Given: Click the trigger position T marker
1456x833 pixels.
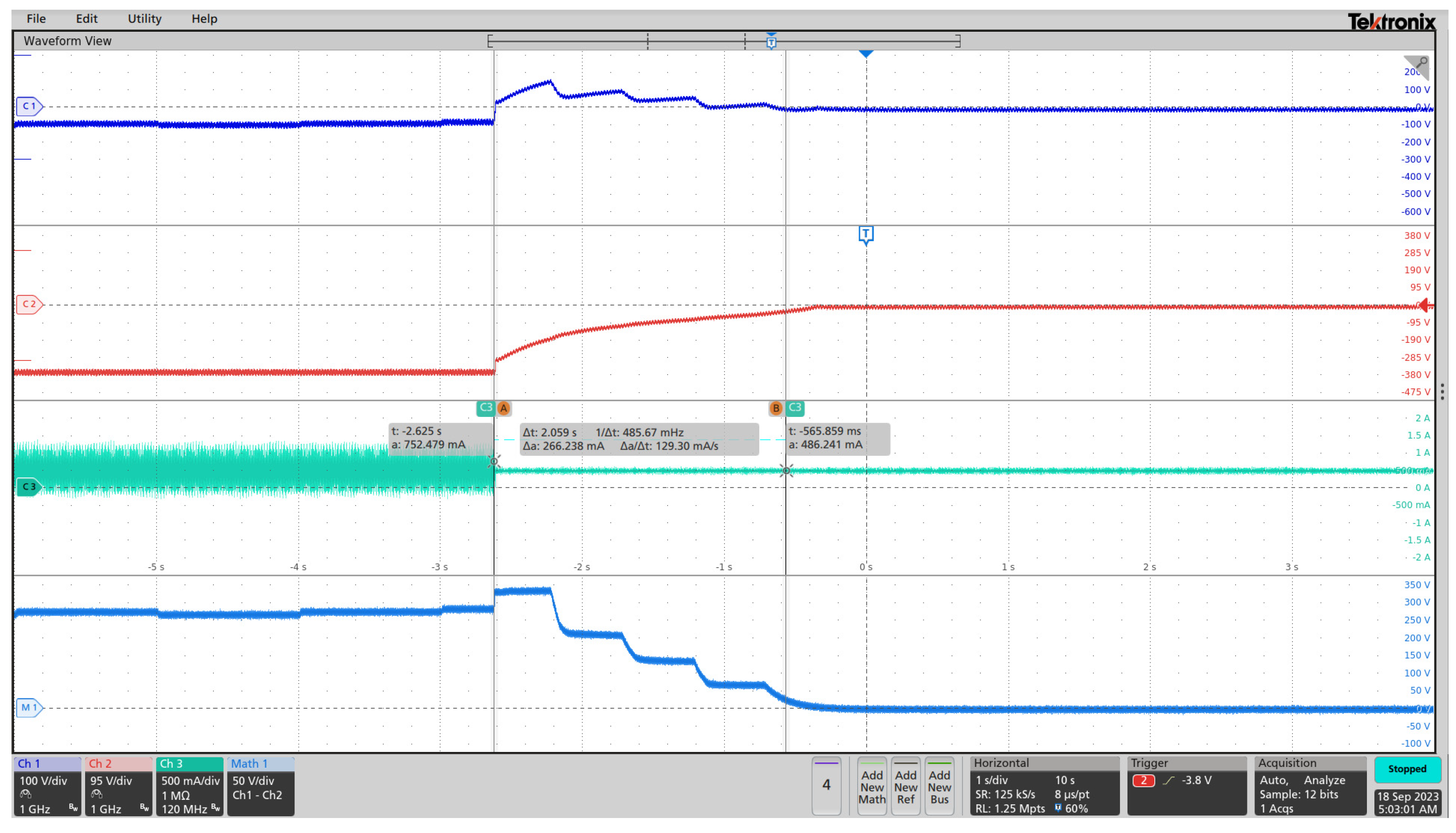Looking at the screenshot, I should (866, 234).
